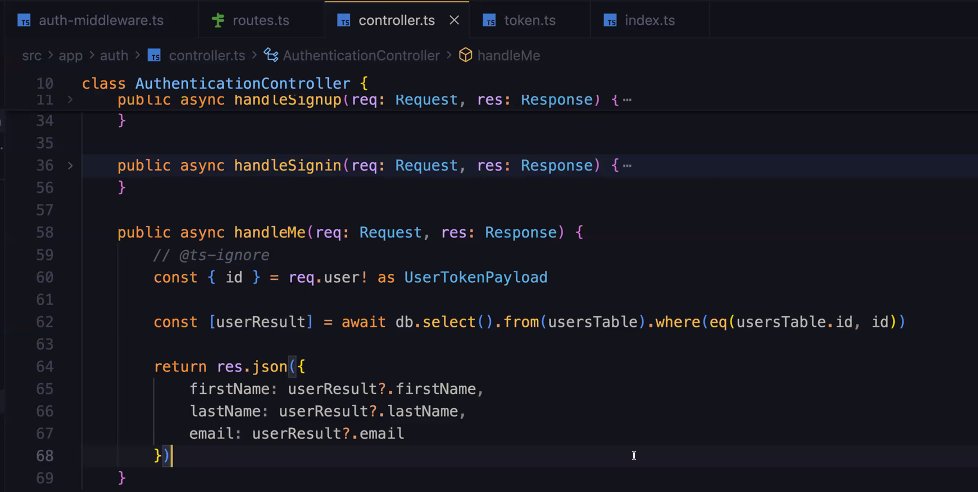Click TypeScript icon on token.ts tab
Image resolution: width=978 pixels, height=492 pixels.
point(490,21)
